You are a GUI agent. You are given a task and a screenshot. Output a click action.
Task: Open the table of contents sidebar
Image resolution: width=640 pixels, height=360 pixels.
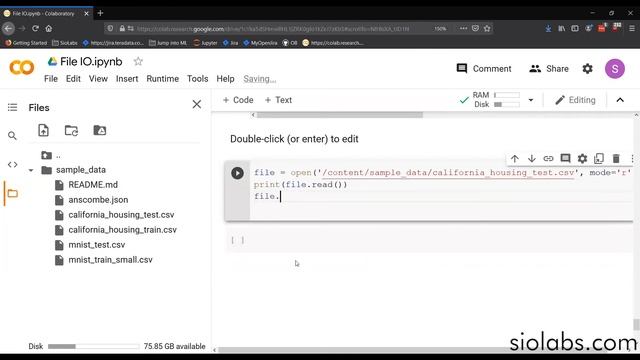[12, 107]
